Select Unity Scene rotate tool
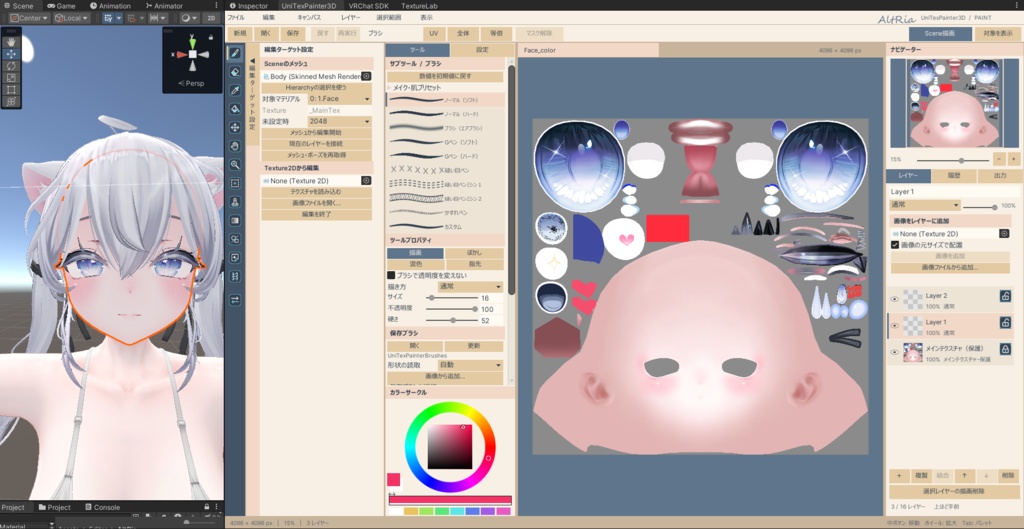Viewport: 1024px width, 529px height. tap(11, 65)
